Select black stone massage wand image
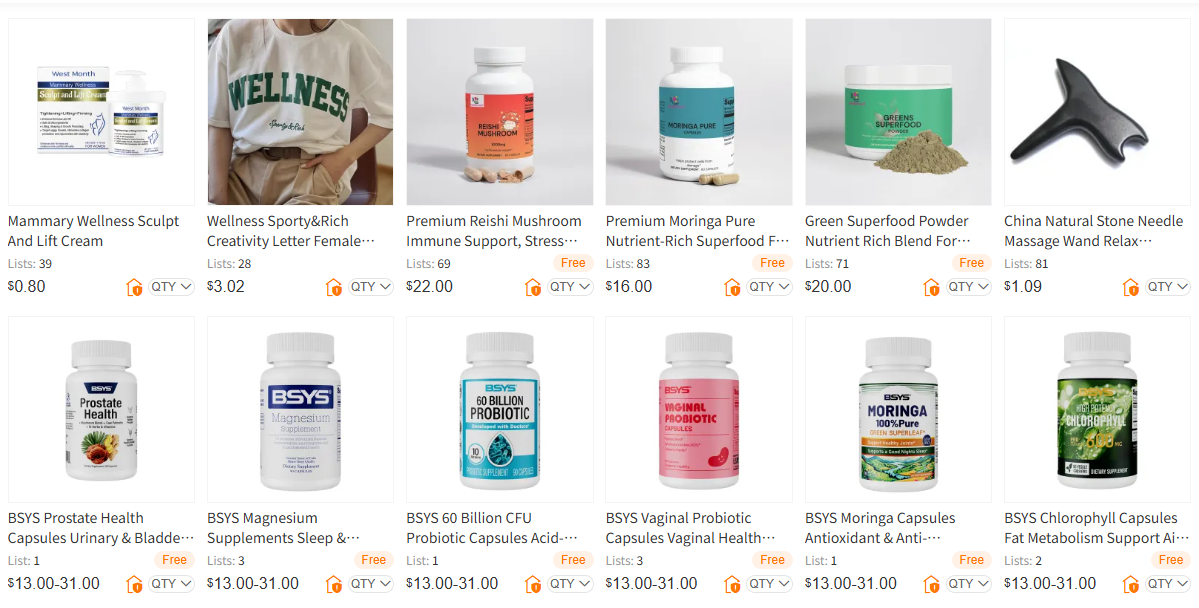Screen dimensions: 1199x608 click(1097, 112)
